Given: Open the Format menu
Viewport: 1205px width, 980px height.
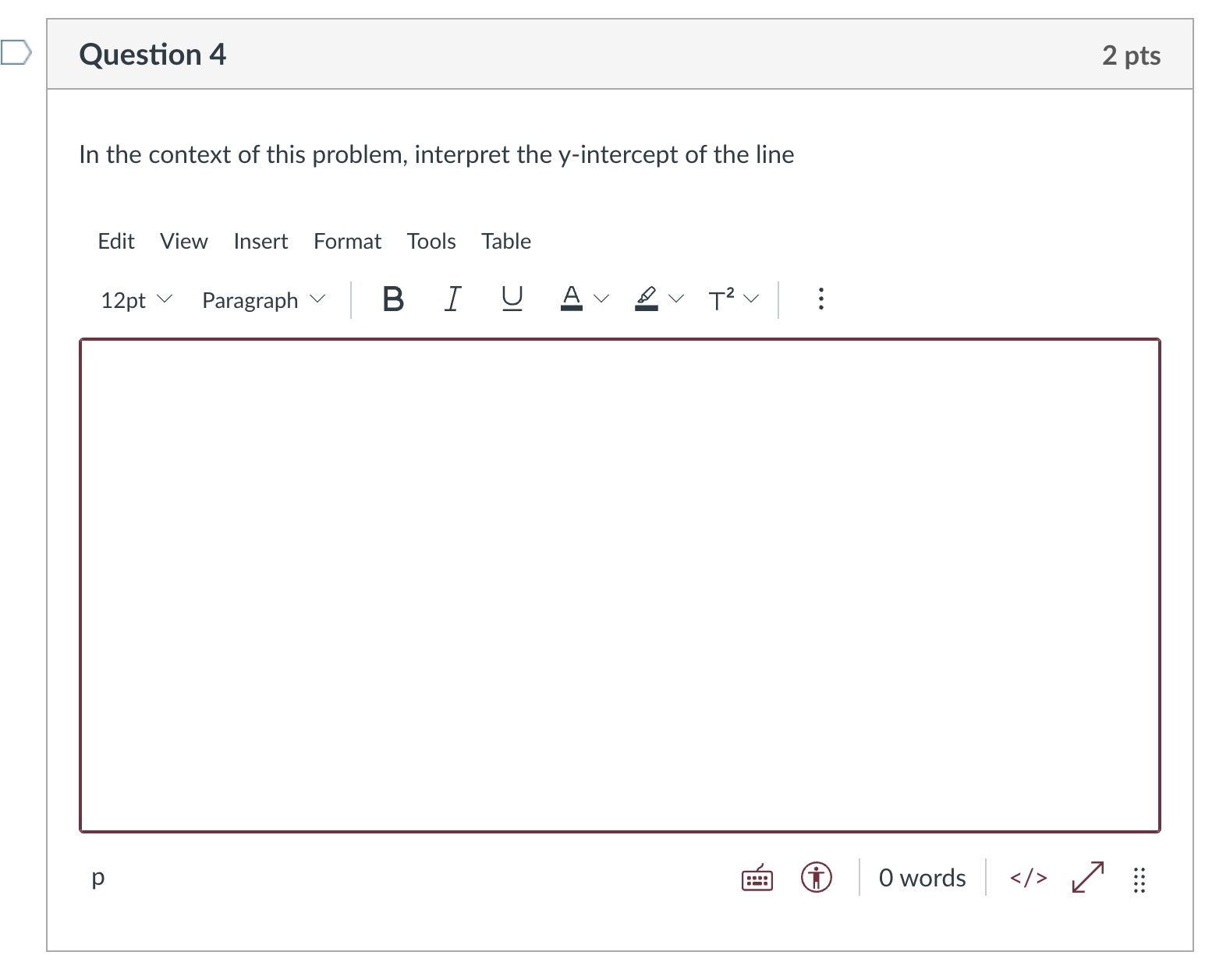Looking at the screenshot, I should tap(347, 242).
